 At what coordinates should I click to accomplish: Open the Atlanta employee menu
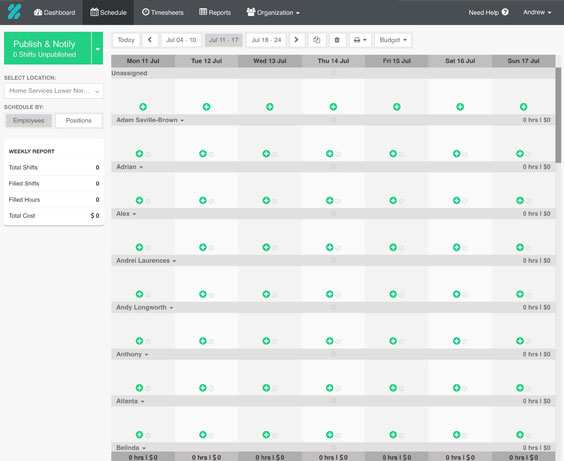(x=130, y=401)
